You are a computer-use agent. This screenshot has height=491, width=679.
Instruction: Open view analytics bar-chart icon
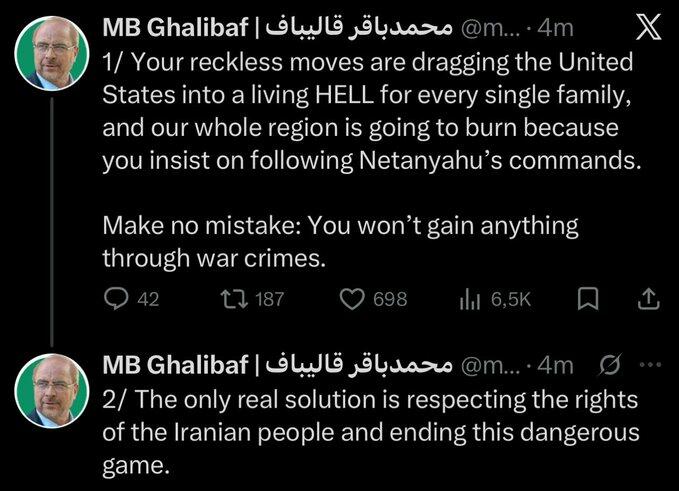point(469,299)
